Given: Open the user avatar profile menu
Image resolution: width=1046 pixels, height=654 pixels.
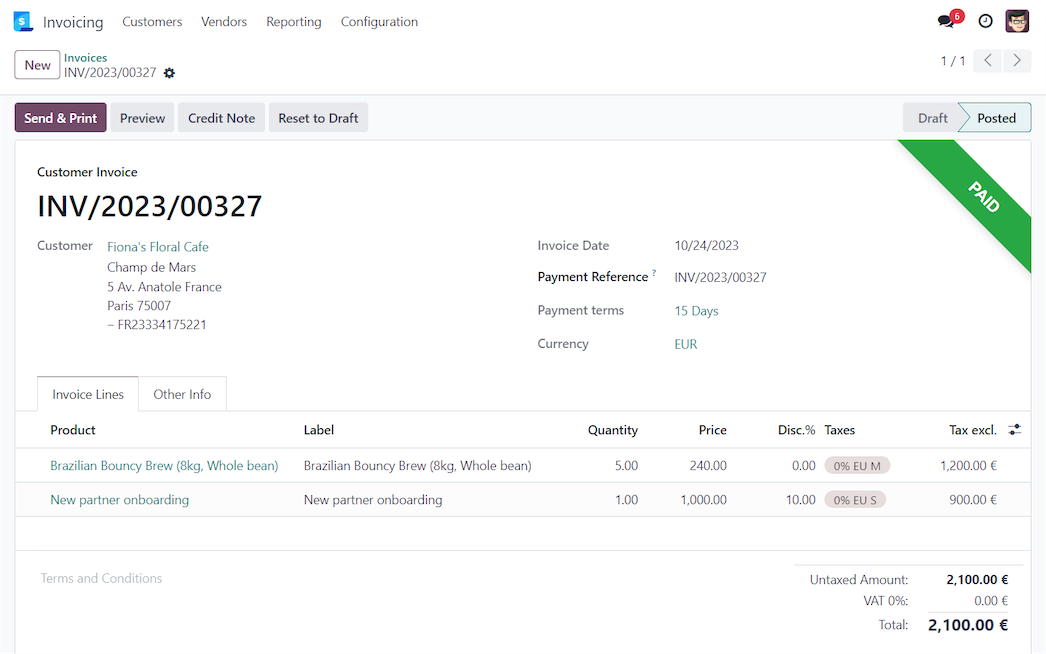Looking at the screenshot, I should point(1017,21).
